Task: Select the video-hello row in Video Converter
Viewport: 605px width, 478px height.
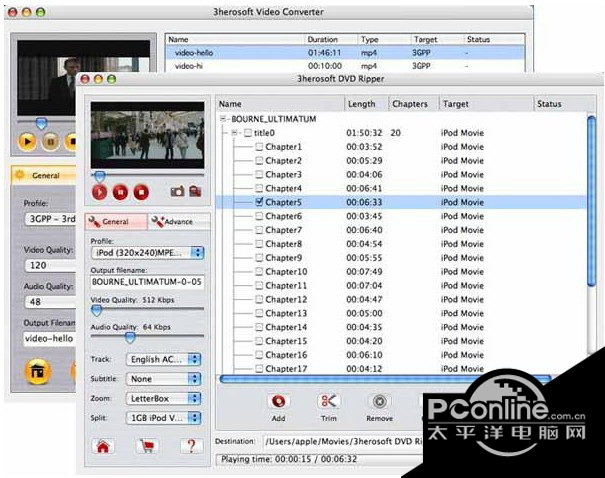Action: point(345,53)
